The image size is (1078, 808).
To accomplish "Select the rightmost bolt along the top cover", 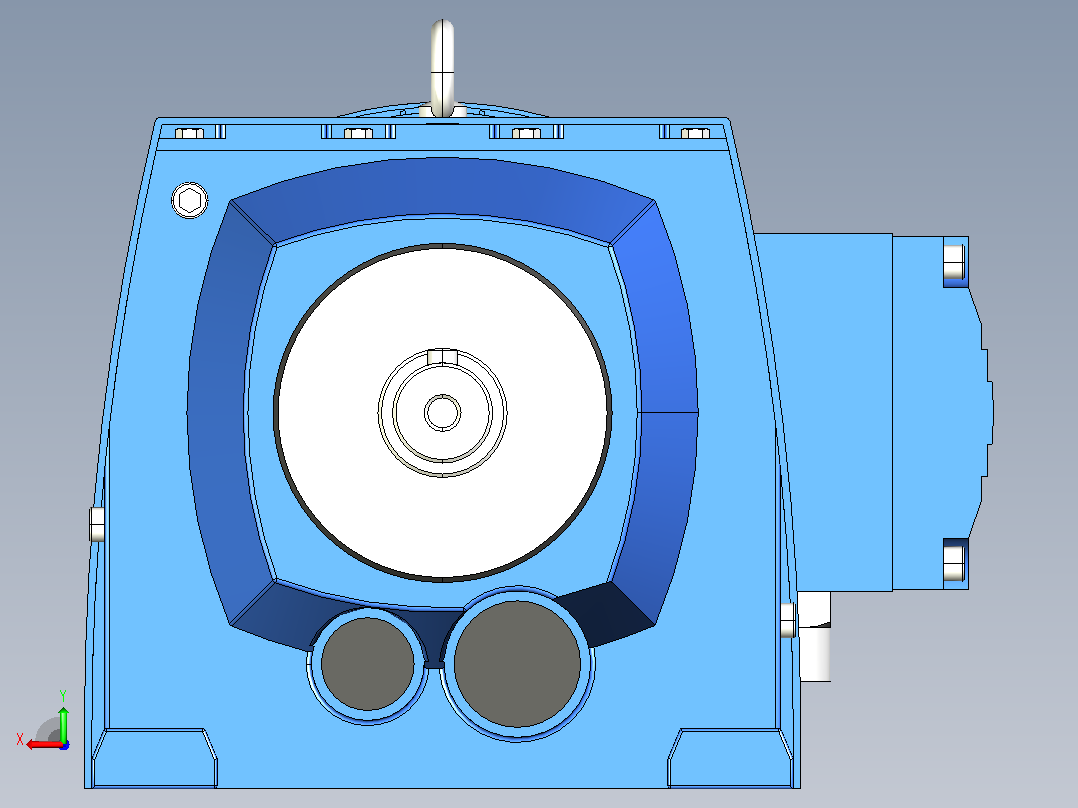I will click(x=695, y=133).
